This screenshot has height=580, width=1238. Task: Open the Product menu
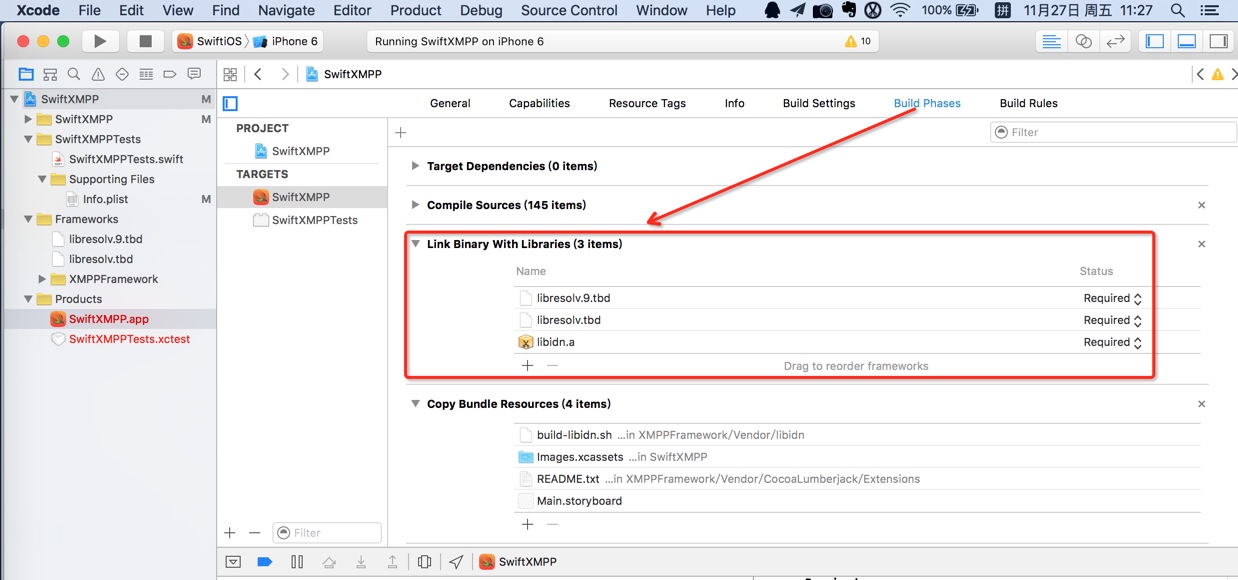pyautogui.click(x=416, y=10)
